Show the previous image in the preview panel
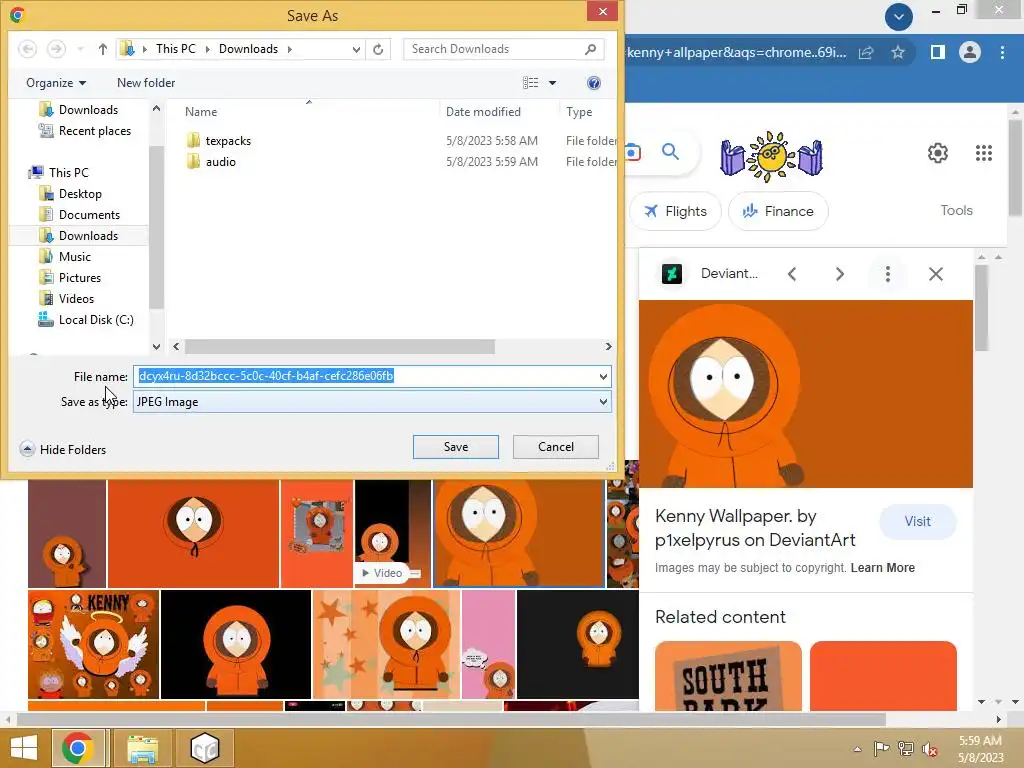 (x=792, y=274)
